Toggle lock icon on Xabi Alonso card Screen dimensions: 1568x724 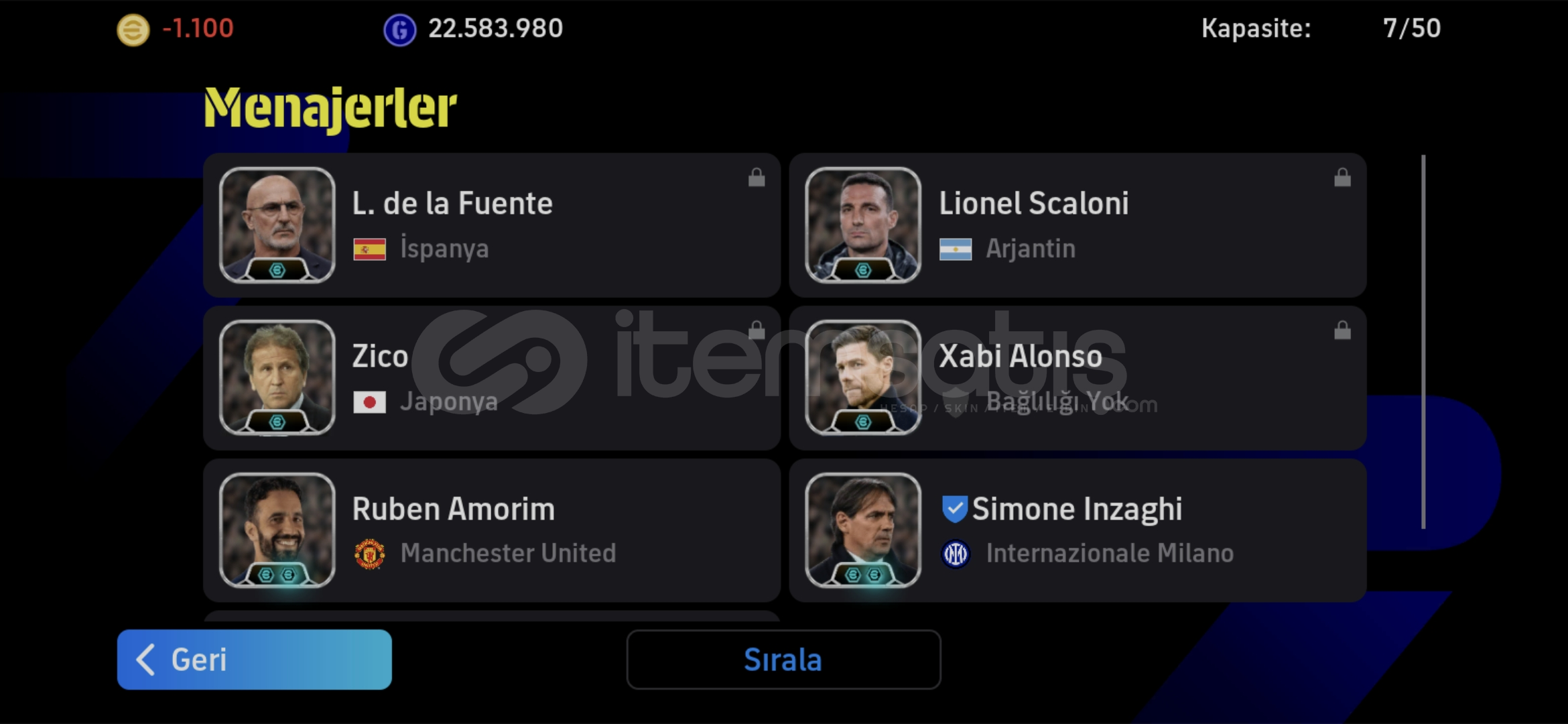pyautogui.click(x=1342, y=330)
